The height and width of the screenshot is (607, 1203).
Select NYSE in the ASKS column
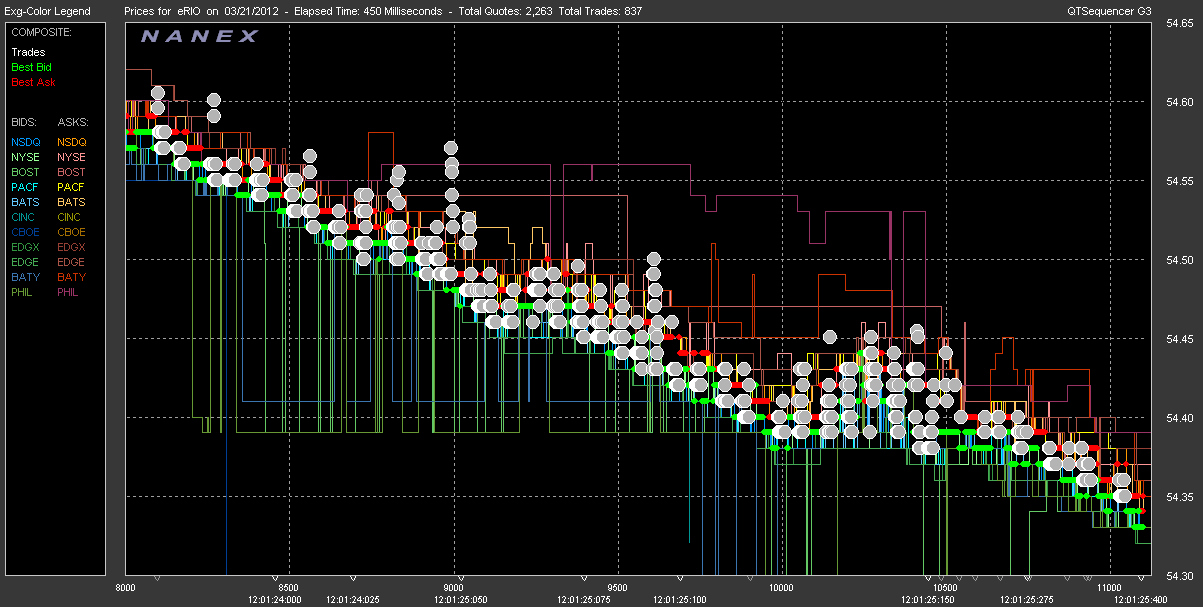[x=71, y=157]
